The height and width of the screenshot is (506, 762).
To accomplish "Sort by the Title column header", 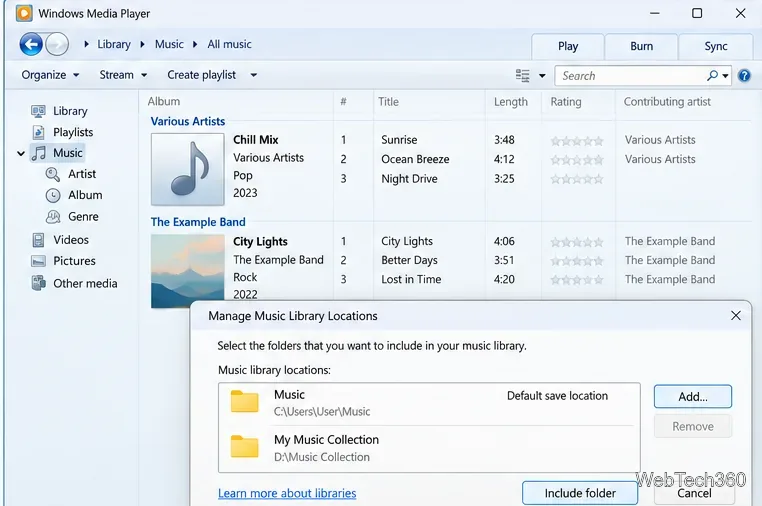I will (388, 102).
